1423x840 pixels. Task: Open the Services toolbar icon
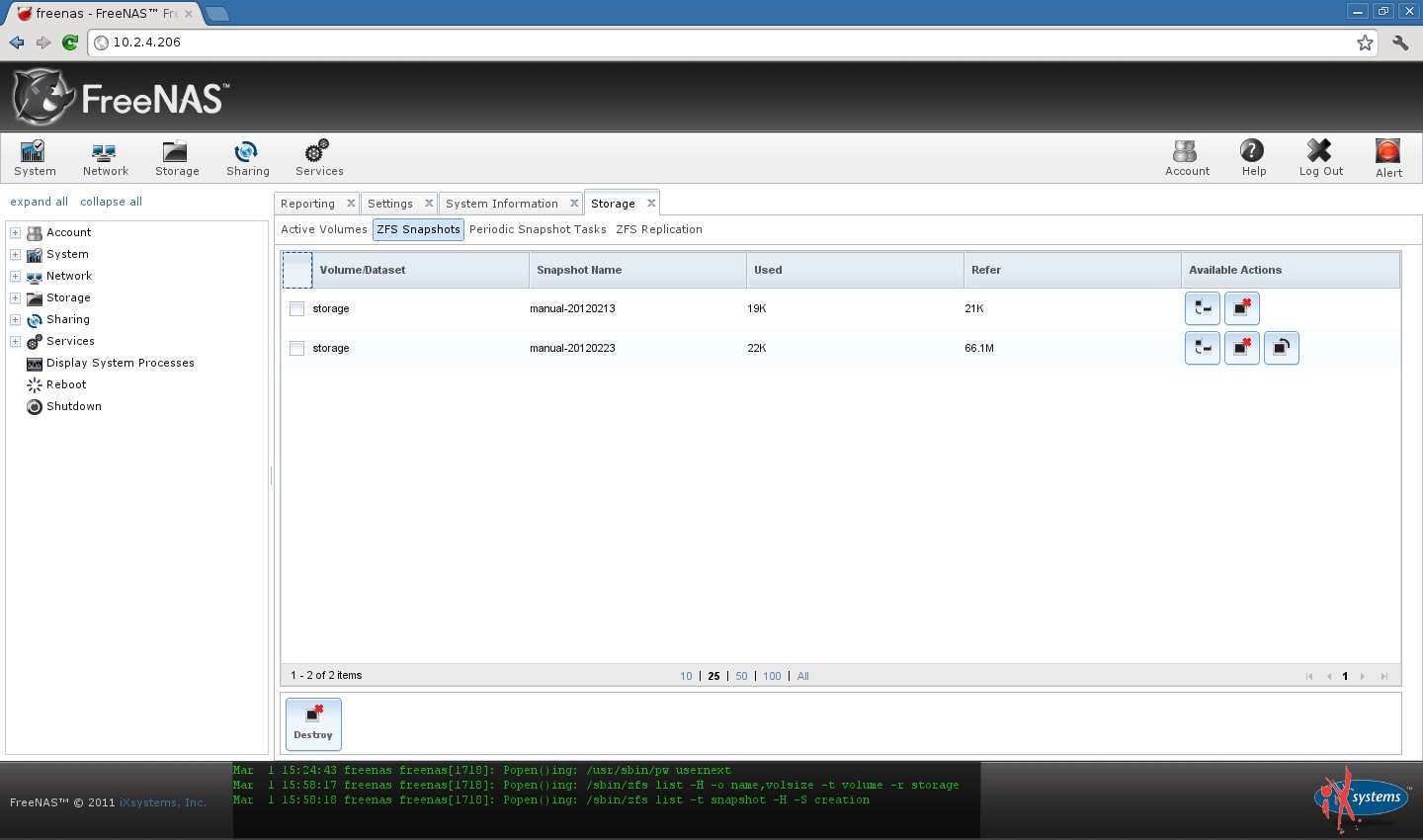click(318, 157)
